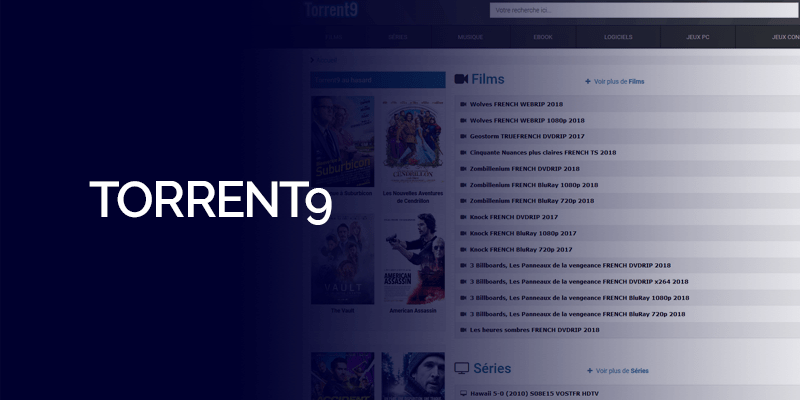The image size is (800, 400).
Task: Open American Assassin movie poster
Action: pos(413,259)
